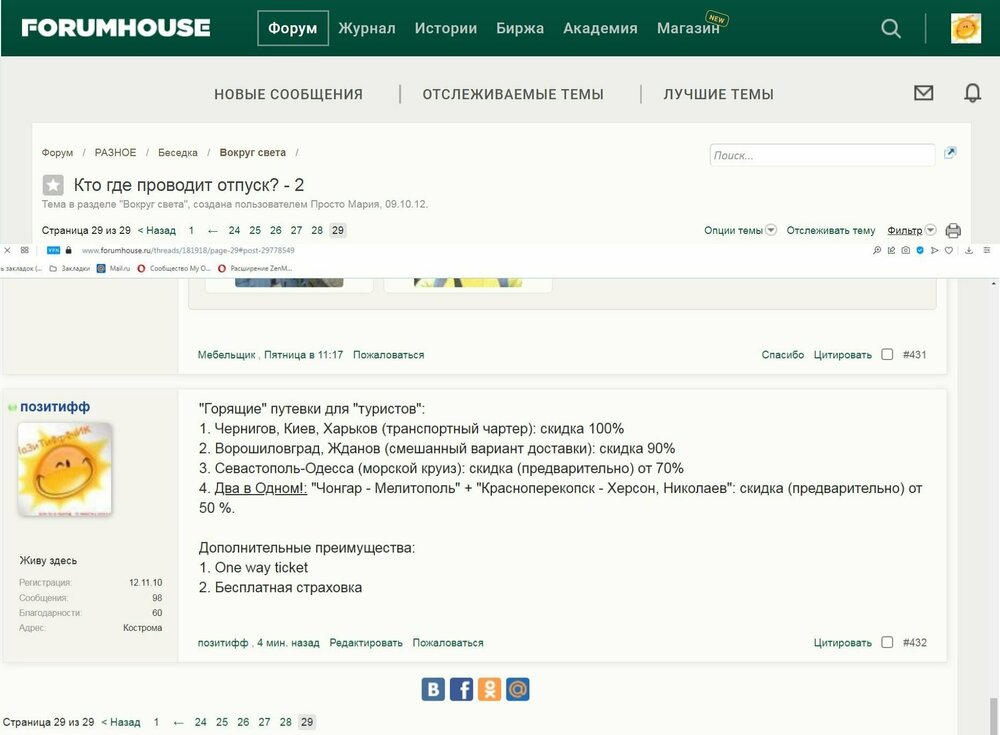Click the позитифф username in the post sidebar

pyautogui.click(x=55, y=406)
